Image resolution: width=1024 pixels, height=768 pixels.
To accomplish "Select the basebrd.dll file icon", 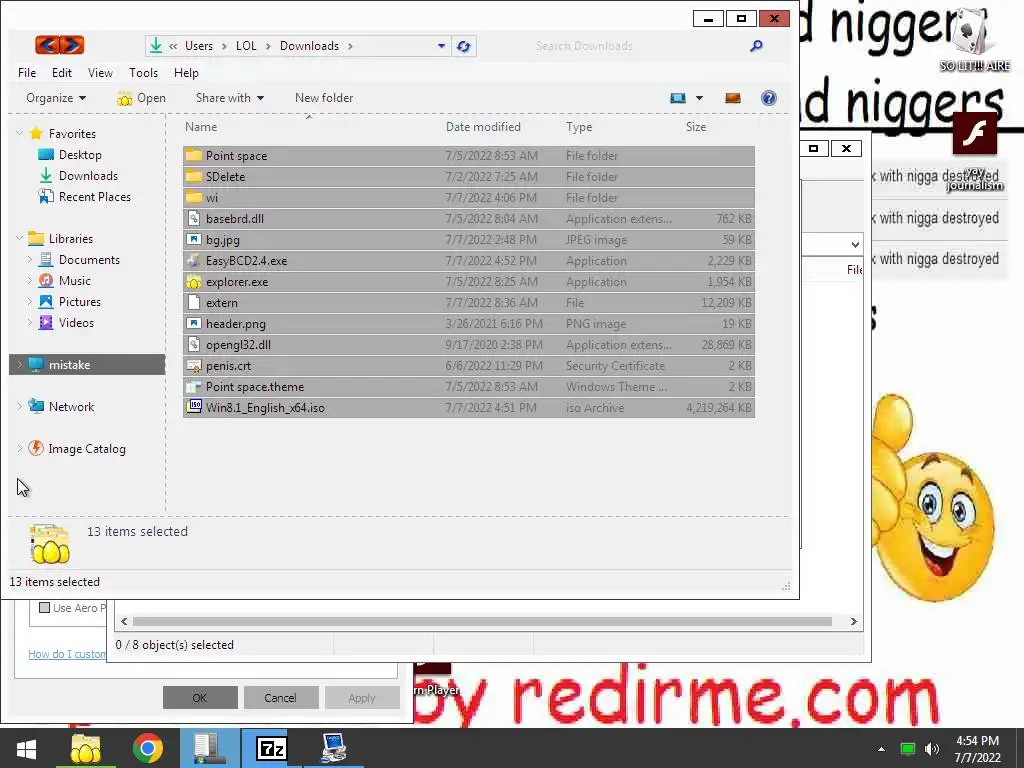I will pos(193,219).
